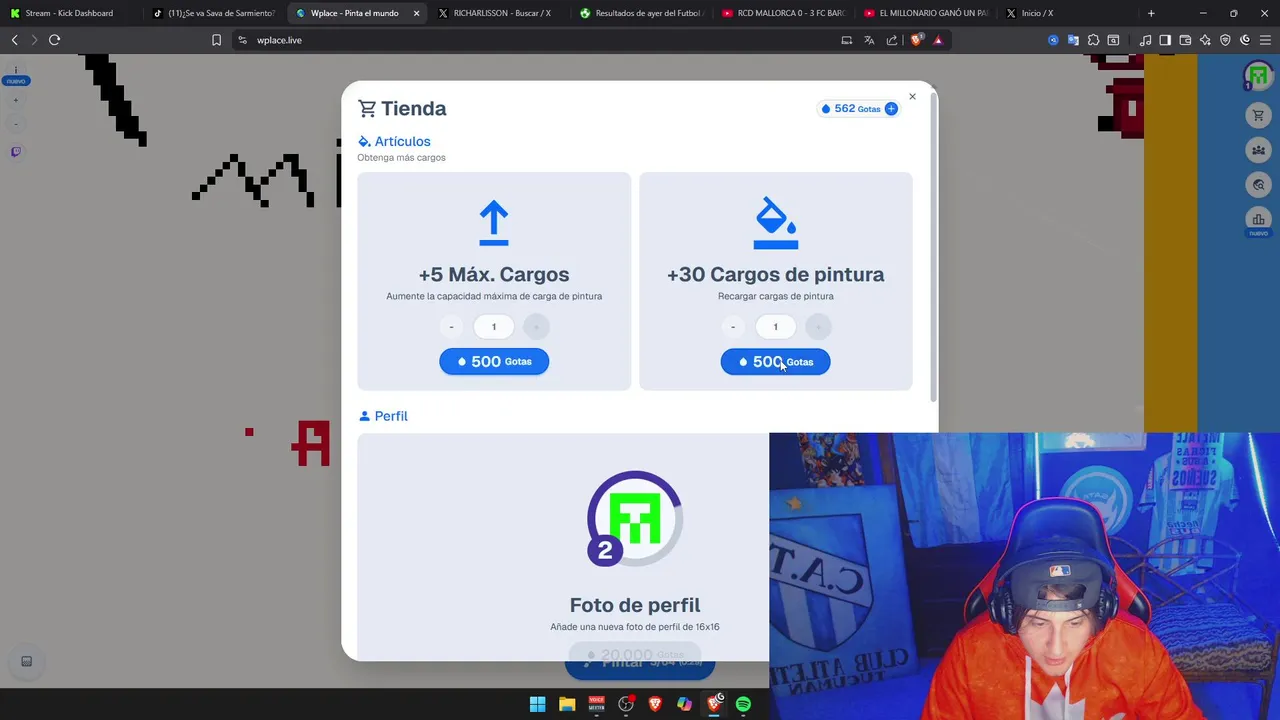Click the map icon at the bottom left
Viewport: 1280px width, 720px height.
pyautogui.click(x=27, y=661)
